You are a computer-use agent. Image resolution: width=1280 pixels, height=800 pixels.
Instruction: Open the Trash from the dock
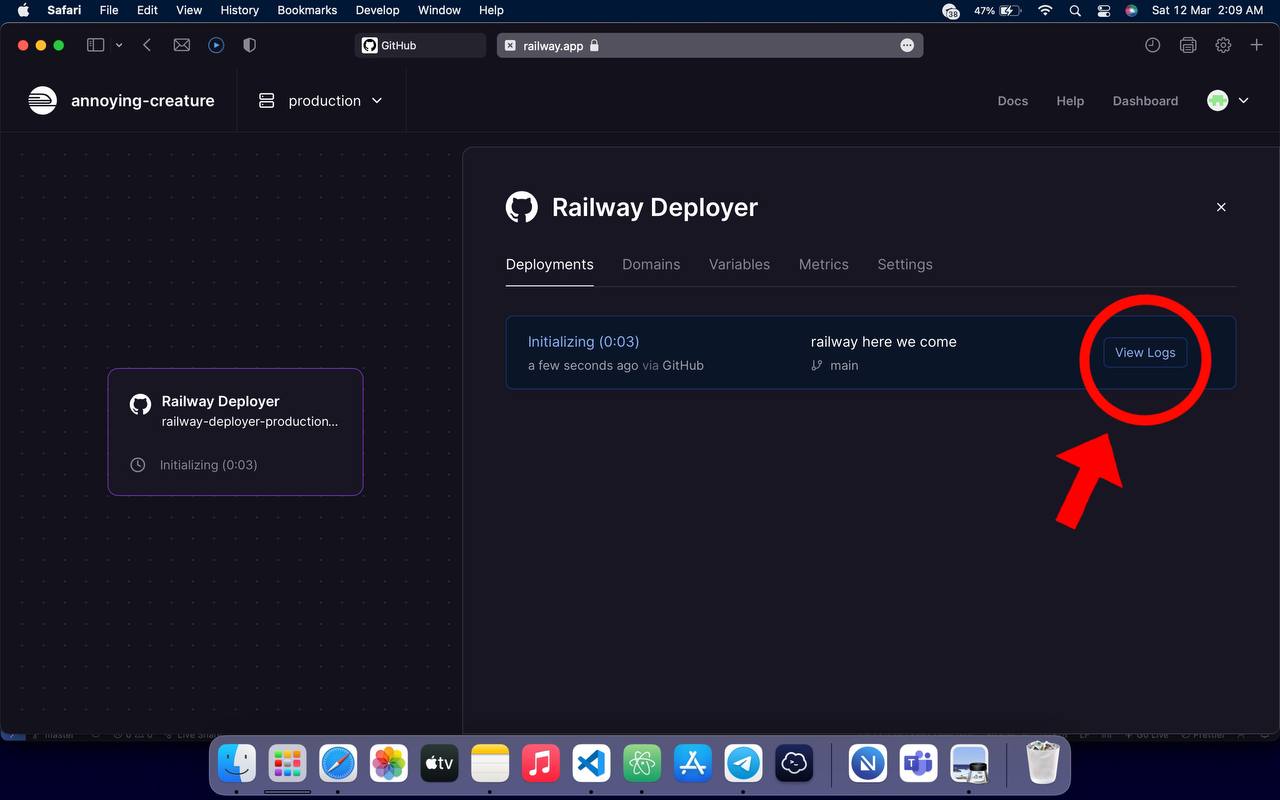(x=1043, y=763)
